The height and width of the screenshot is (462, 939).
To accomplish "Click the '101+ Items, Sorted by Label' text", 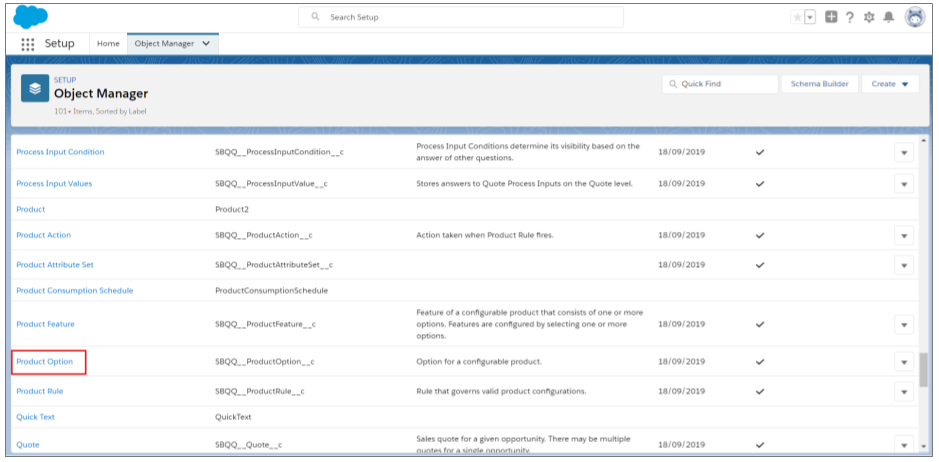I will pyautogui.click(x=100, y=111).
